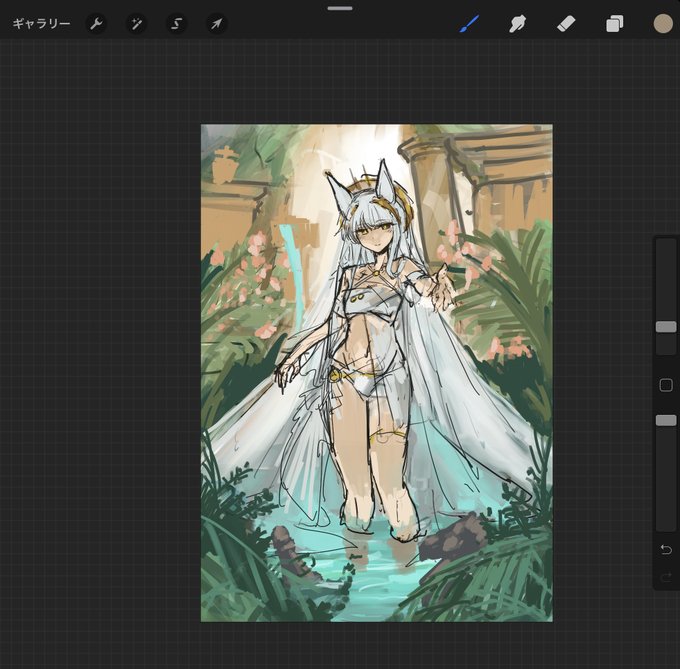The width and height of the screenshot is (680, 669).
Task: Tap the top center grab handle
Action: (x=340, y=8)
